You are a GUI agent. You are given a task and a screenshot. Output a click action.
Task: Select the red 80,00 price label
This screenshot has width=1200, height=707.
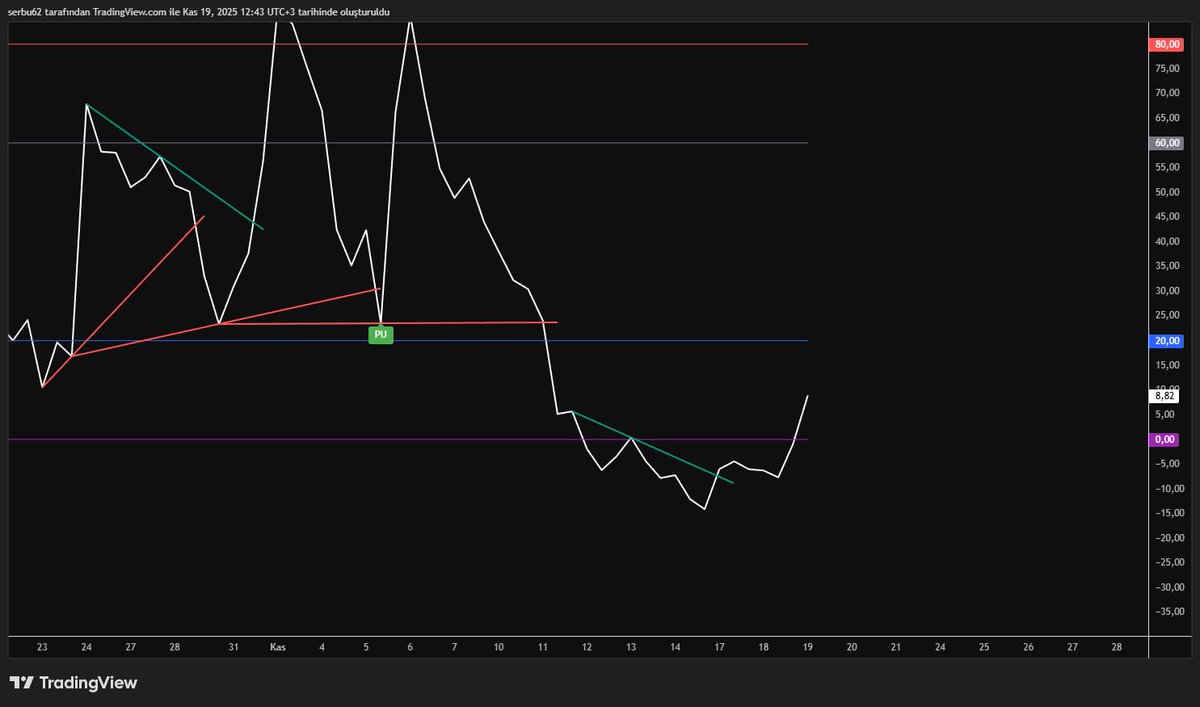(x=1166, y=44)
